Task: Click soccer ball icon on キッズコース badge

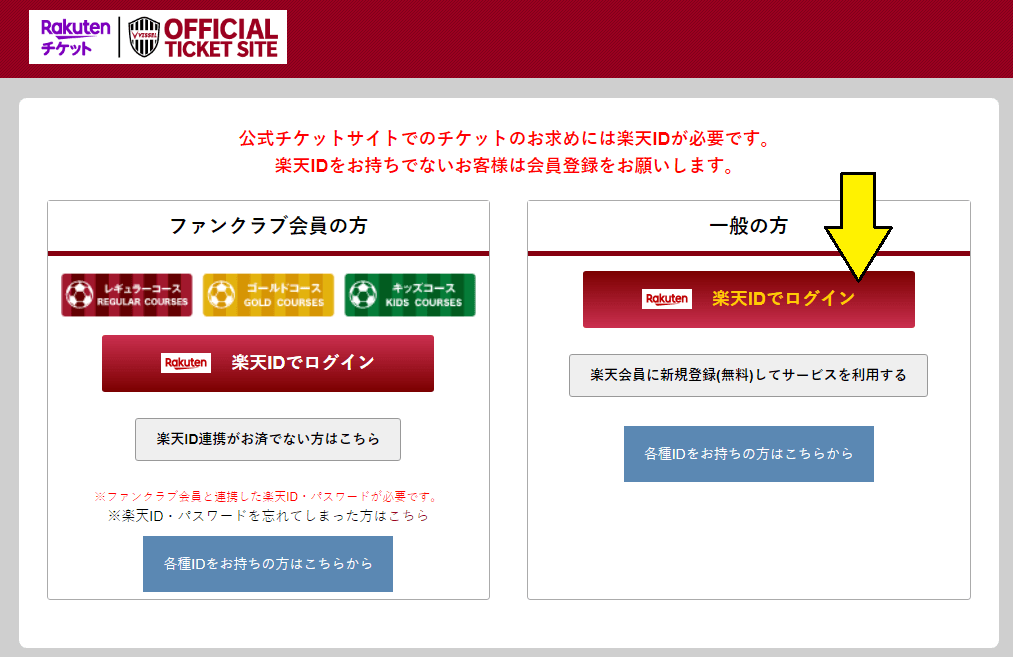Action: point(361,295)
